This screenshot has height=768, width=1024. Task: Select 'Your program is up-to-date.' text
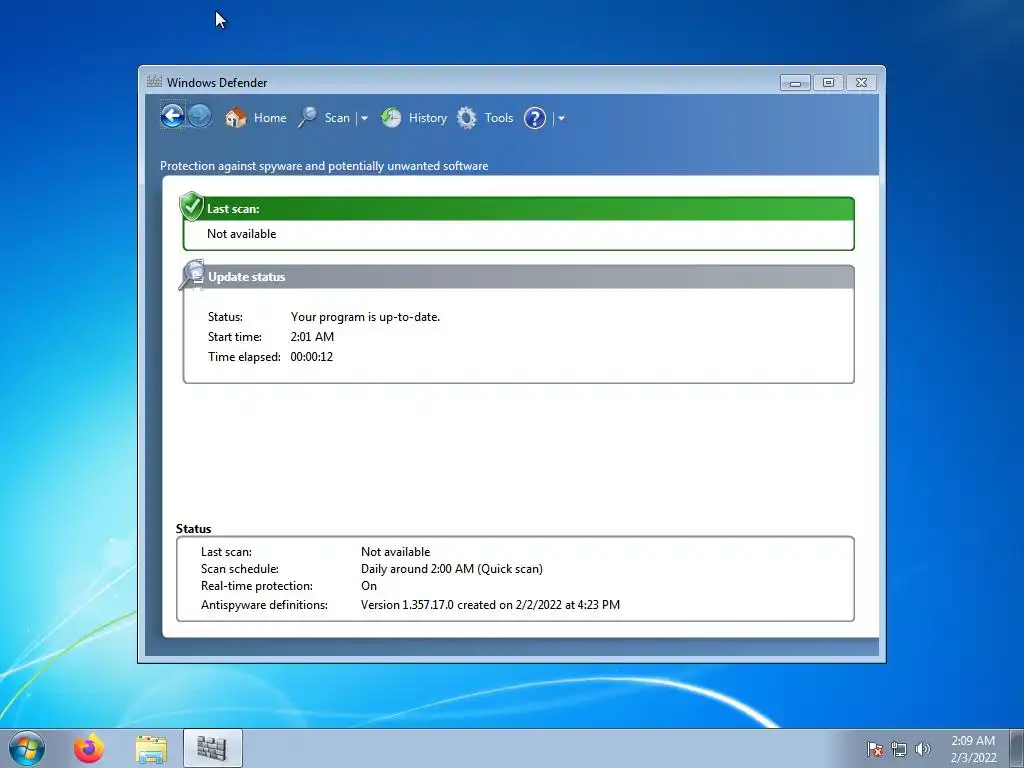[365, 317]
